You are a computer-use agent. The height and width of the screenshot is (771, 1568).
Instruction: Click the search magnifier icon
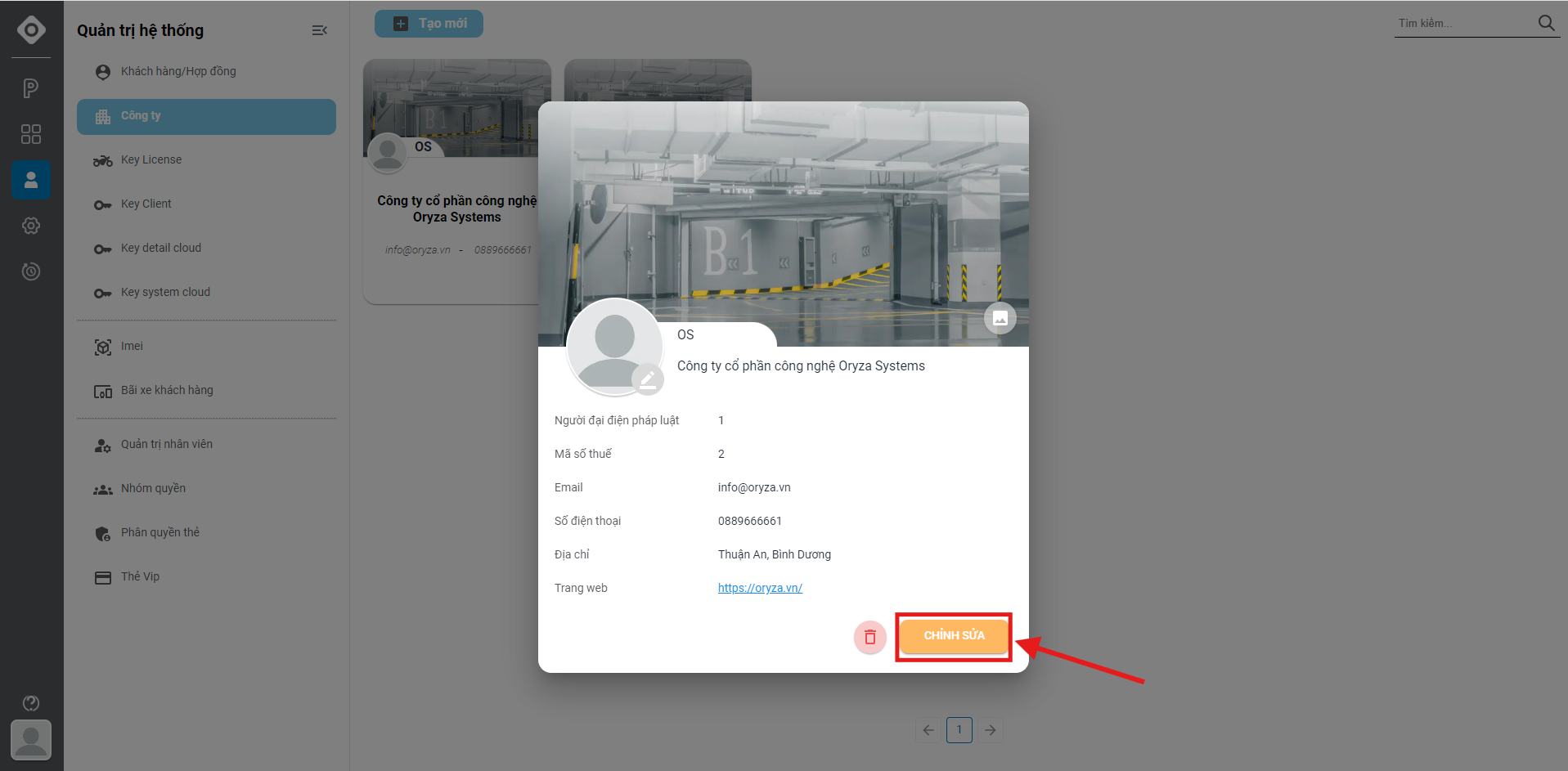[x=1546, y=23]
